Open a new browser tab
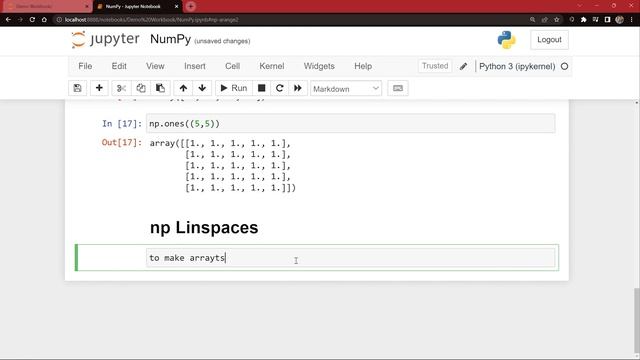The height and width of the screenshot is (360, 640). [x=191, y=7]
